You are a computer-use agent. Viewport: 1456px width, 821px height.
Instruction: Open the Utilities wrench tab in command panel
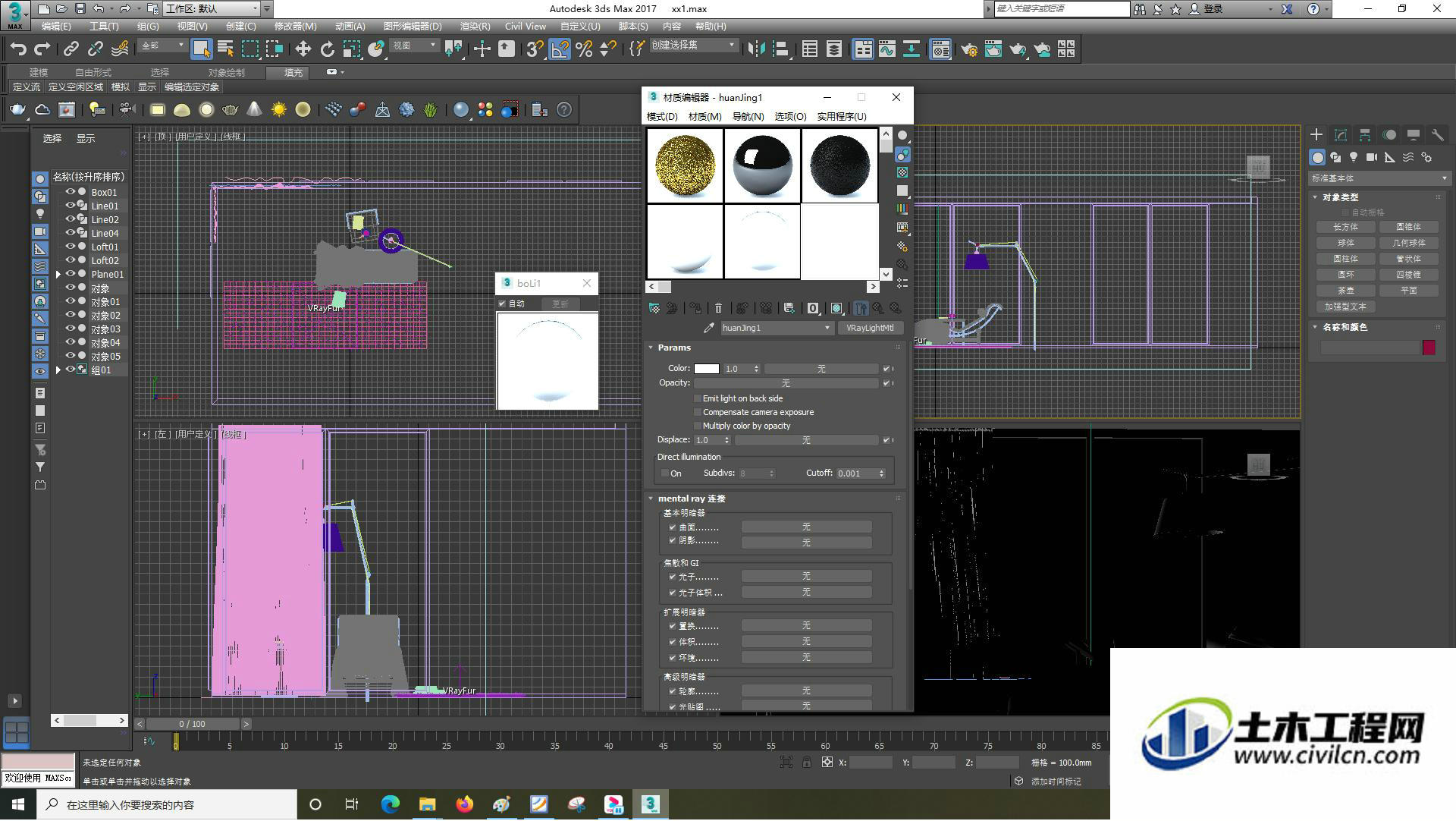pyautogui.click(x=1437, y=134)
